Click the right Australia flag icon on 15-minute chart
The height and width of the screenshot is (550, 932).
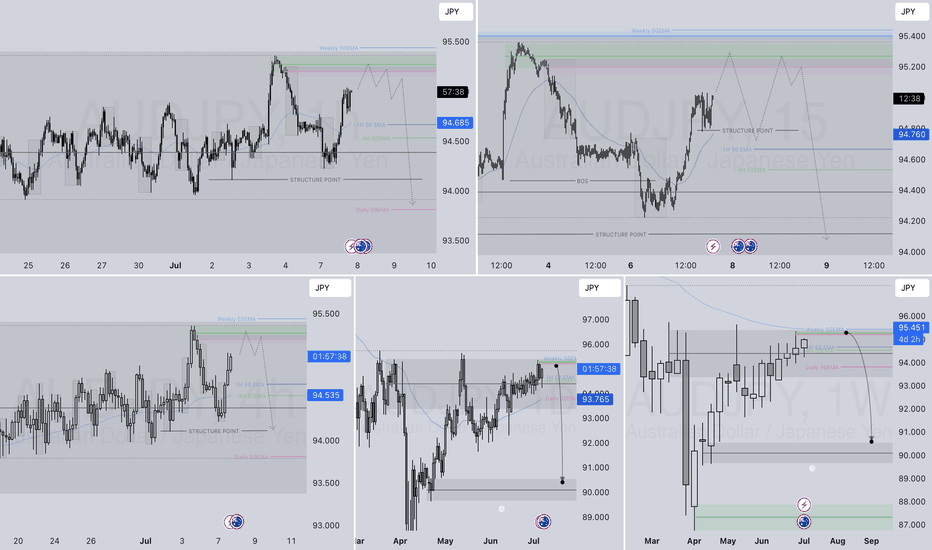coord(751,246)
